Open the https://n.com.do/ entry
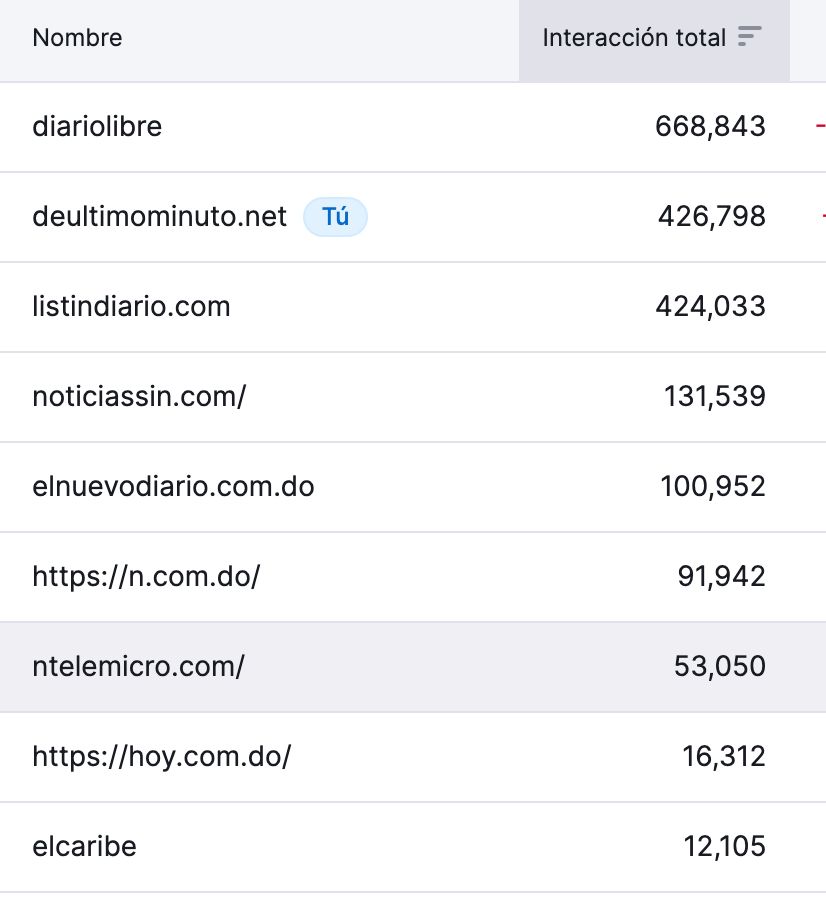Viewport: 826px width, 898px height. pyautogui.click(x=146, y=576)
